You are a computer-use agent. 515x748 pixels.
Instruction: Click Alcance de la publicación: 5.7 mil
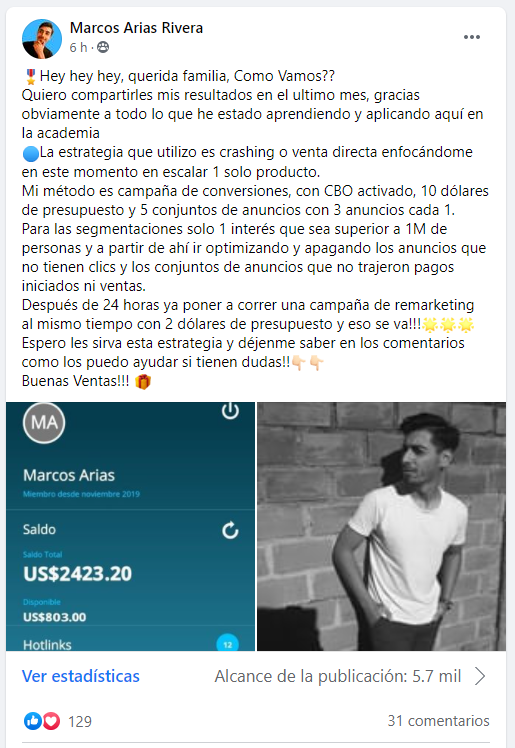pyautogui.click(x=338, y=676)
